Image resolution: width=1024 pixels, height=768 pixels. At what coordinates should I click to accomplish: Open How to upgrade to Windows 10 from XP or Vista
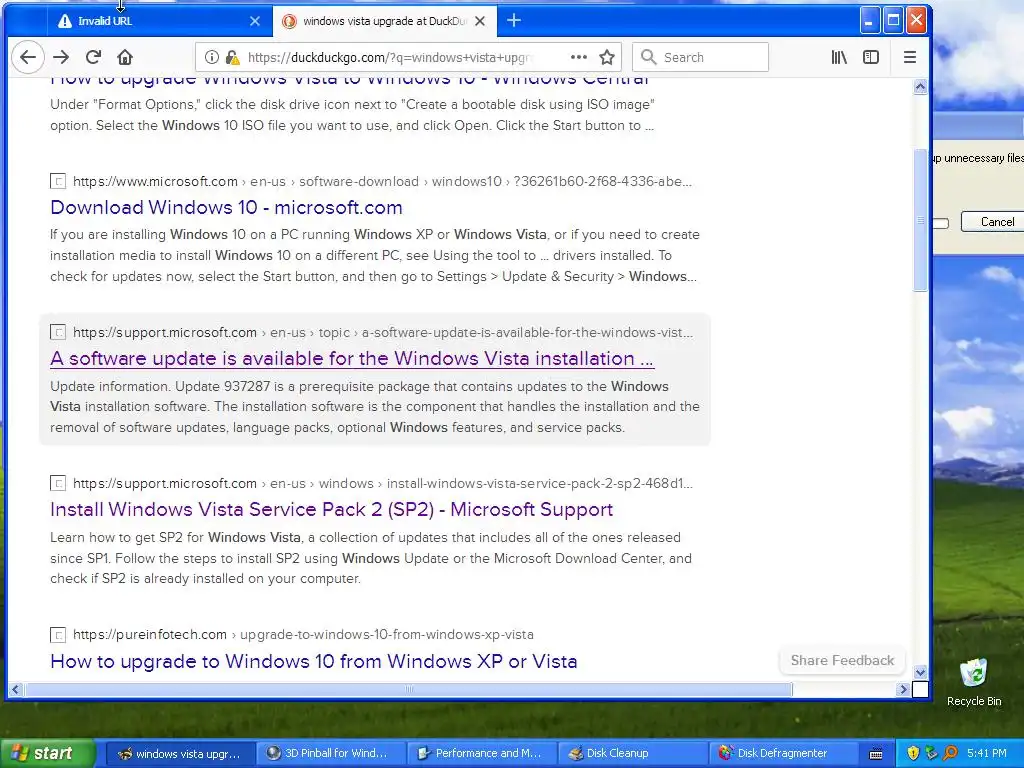tap(313, 661)
